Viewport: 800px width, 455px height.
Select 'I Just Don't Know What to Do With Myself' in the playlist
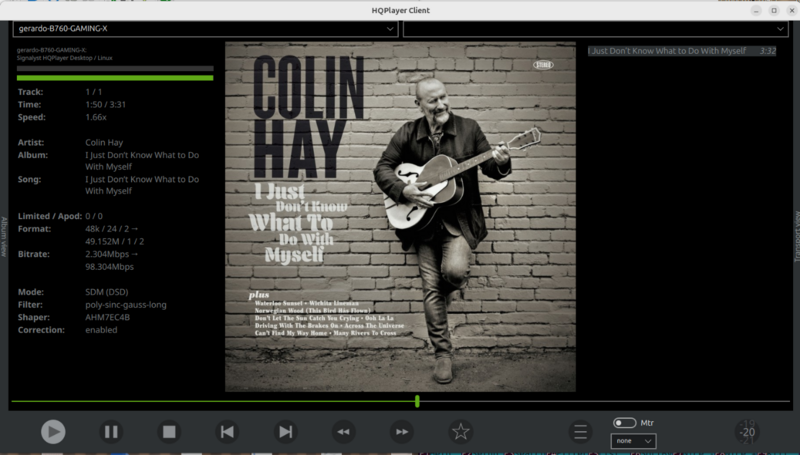682,51
